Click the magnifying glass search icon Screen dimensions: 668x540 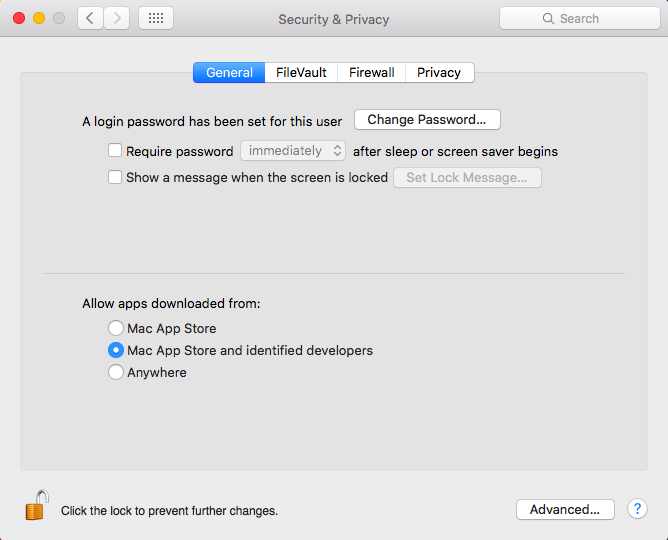click(548, 18)
